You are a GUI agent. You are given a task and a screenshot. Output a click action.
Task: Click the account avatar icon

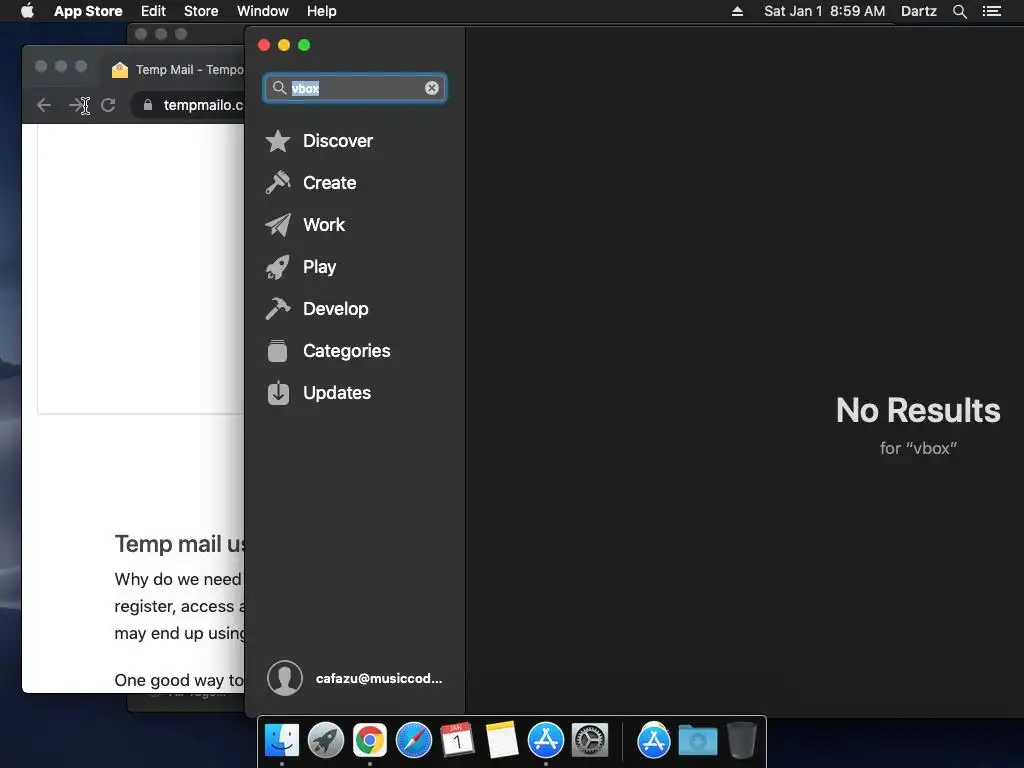(285, 678)
